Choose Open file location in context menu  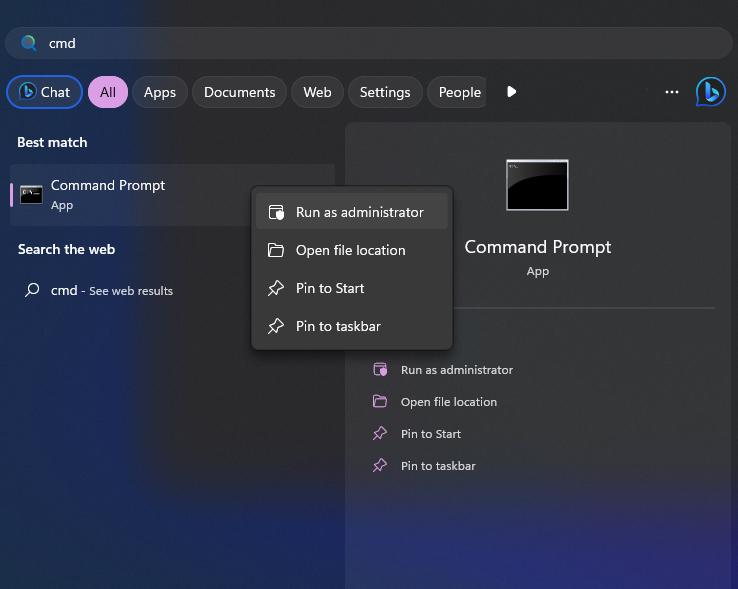[x=352, y=250]
